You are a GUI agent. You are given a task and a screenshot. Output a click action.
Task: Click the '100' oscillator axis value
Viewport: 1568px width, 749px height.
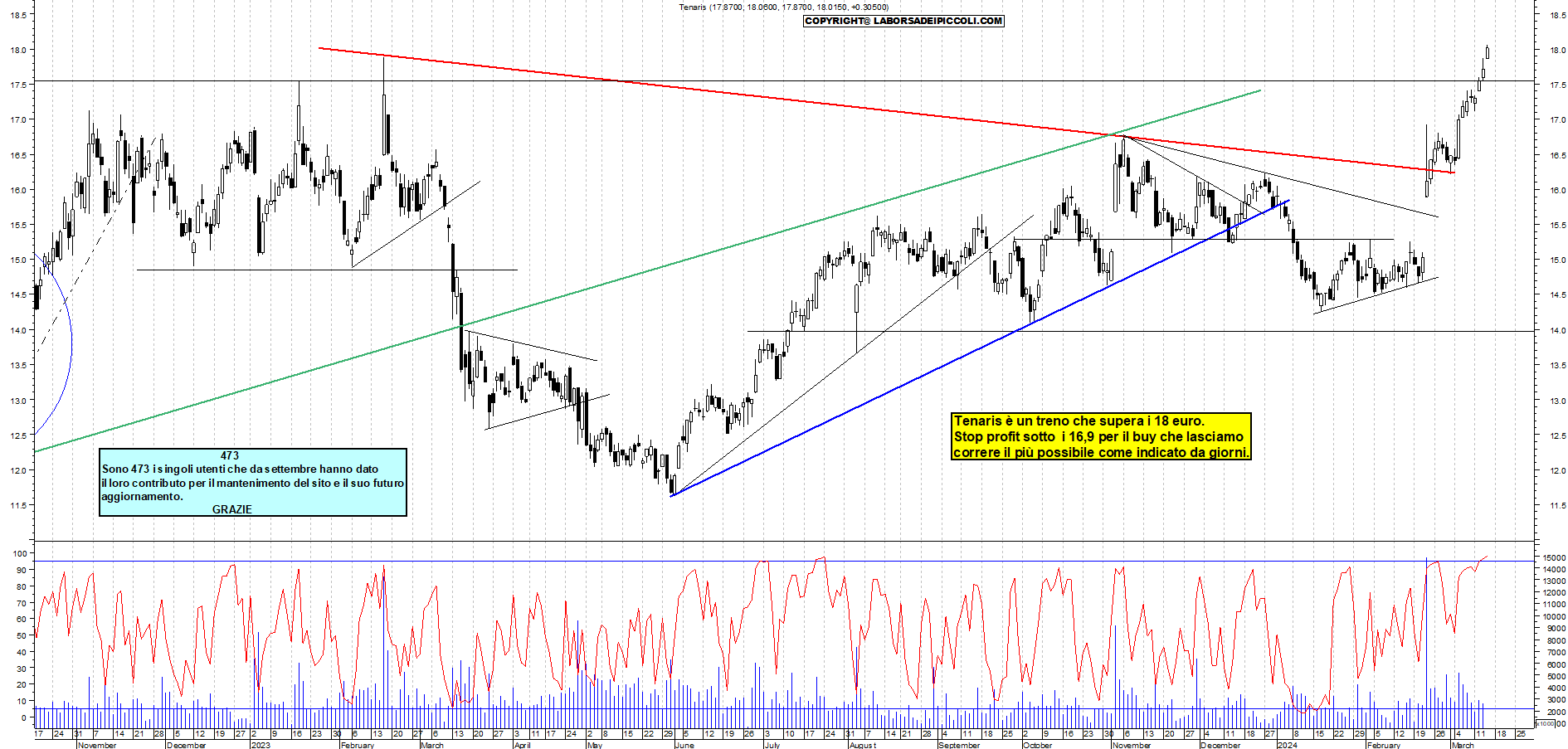[x=19, y=553]
